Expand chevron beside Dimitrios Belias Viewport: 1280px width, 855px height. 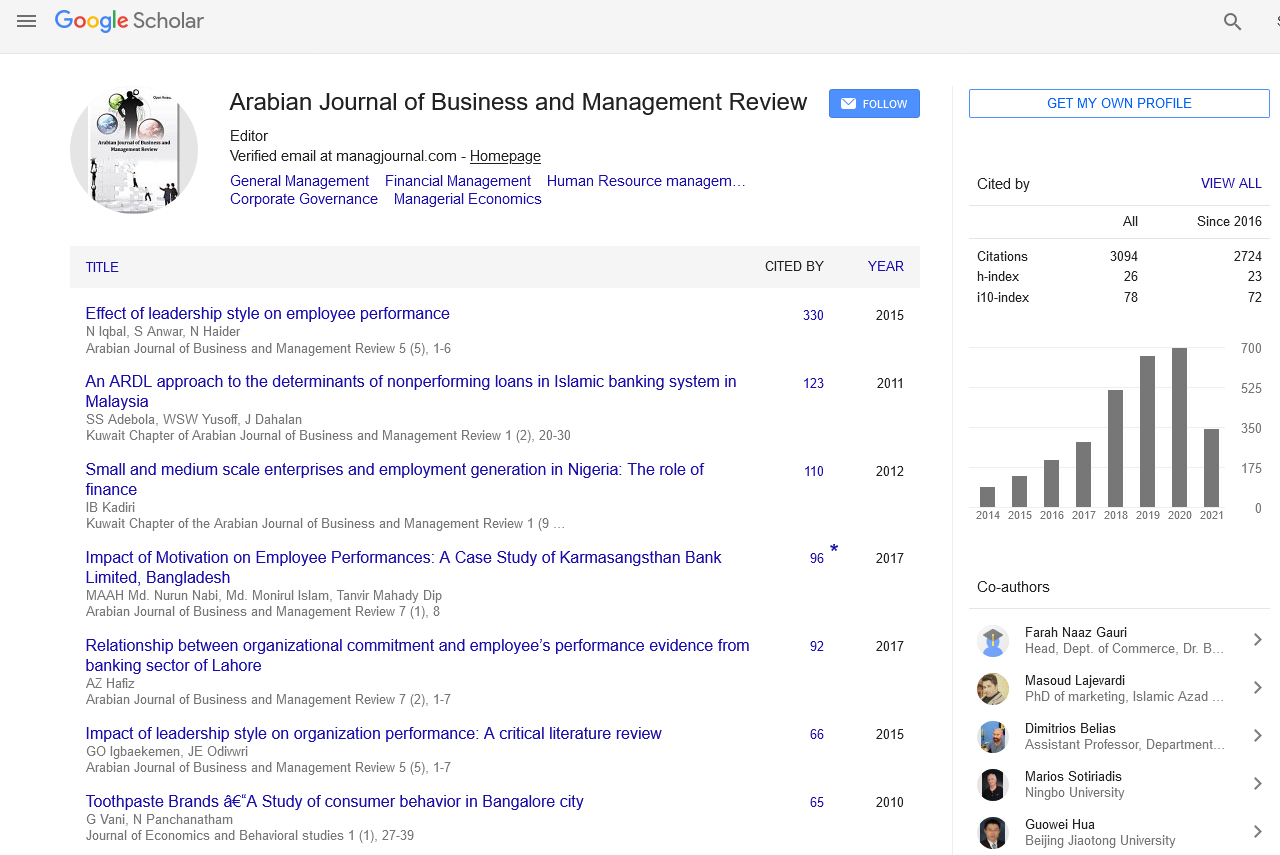(x=1258, y=736)
